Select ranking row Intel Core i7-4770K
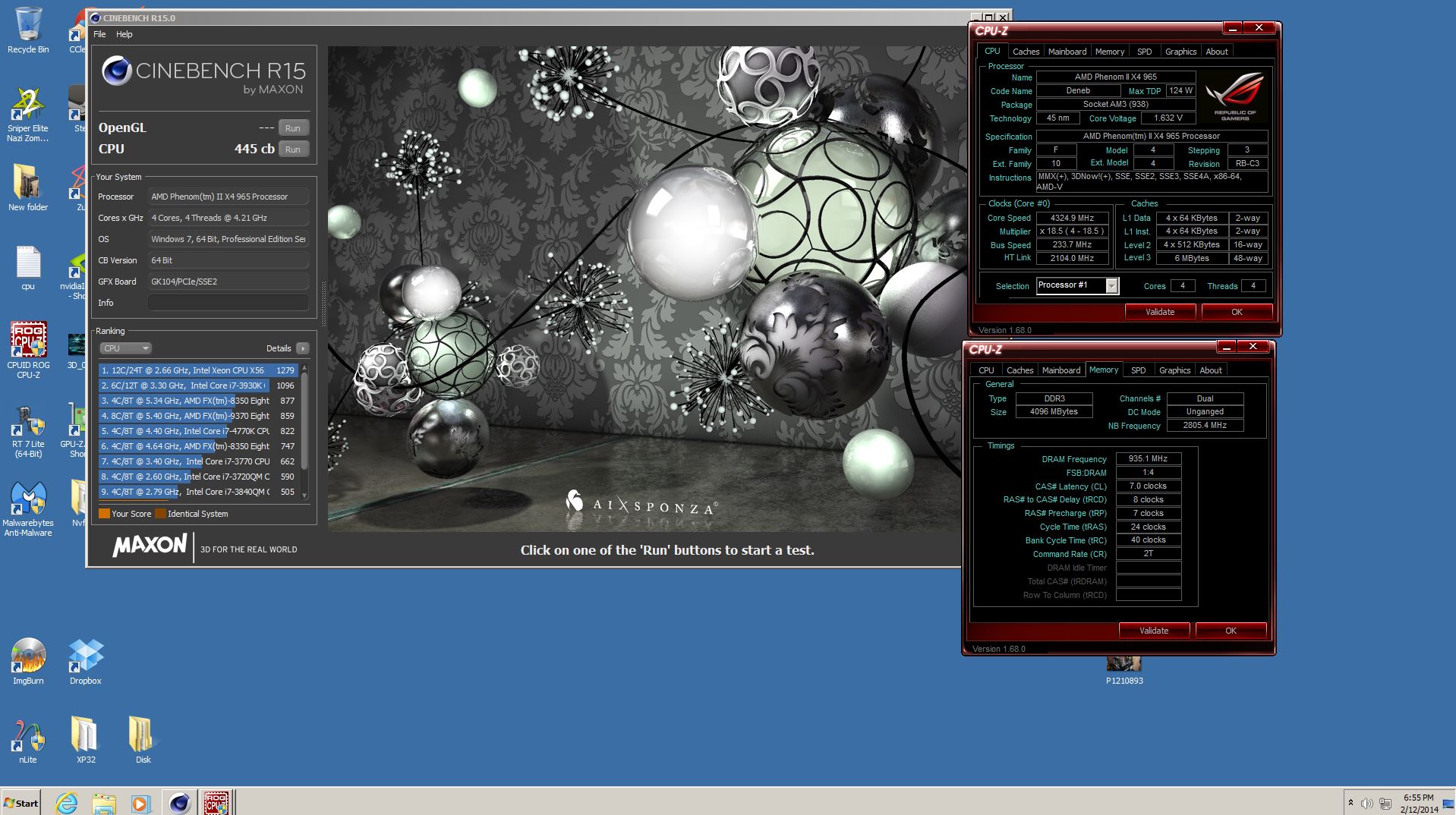1456x815 pixels. point(198,431)
